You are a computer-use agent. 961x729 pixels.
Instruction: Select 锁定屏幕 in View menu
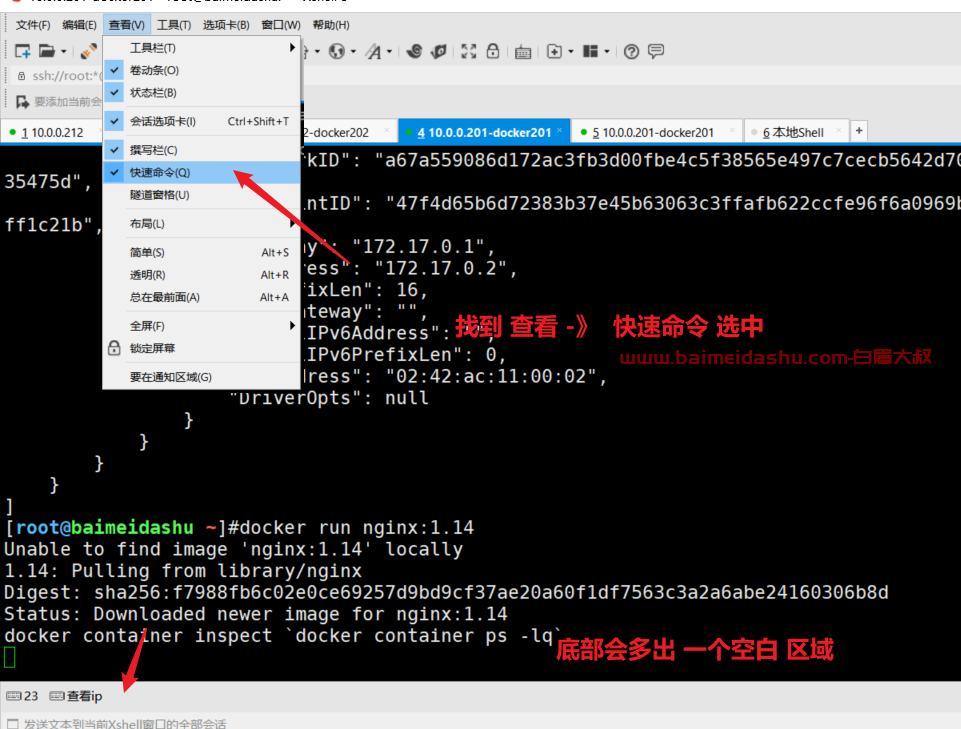(x=202, y=348)
